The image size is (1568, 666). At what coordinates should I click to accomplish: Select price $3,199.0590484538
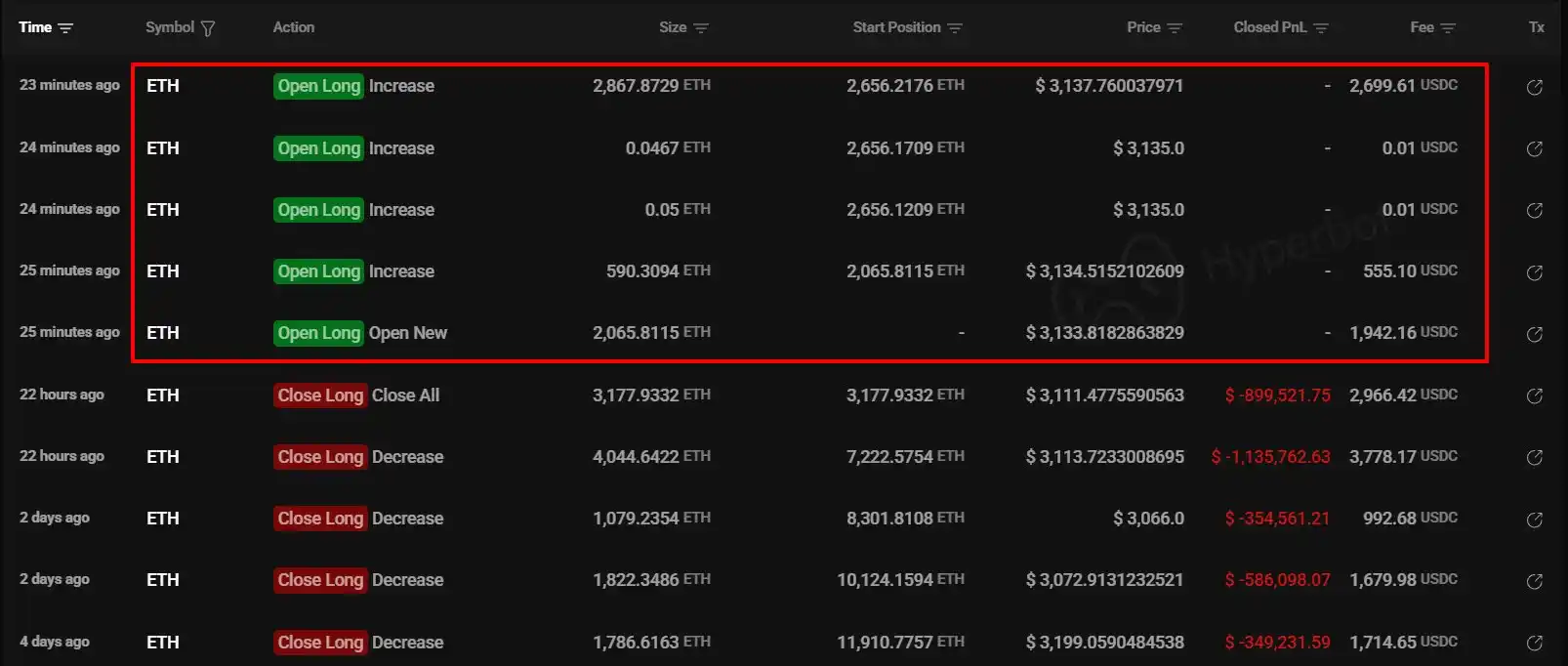tap(1104, 643)
